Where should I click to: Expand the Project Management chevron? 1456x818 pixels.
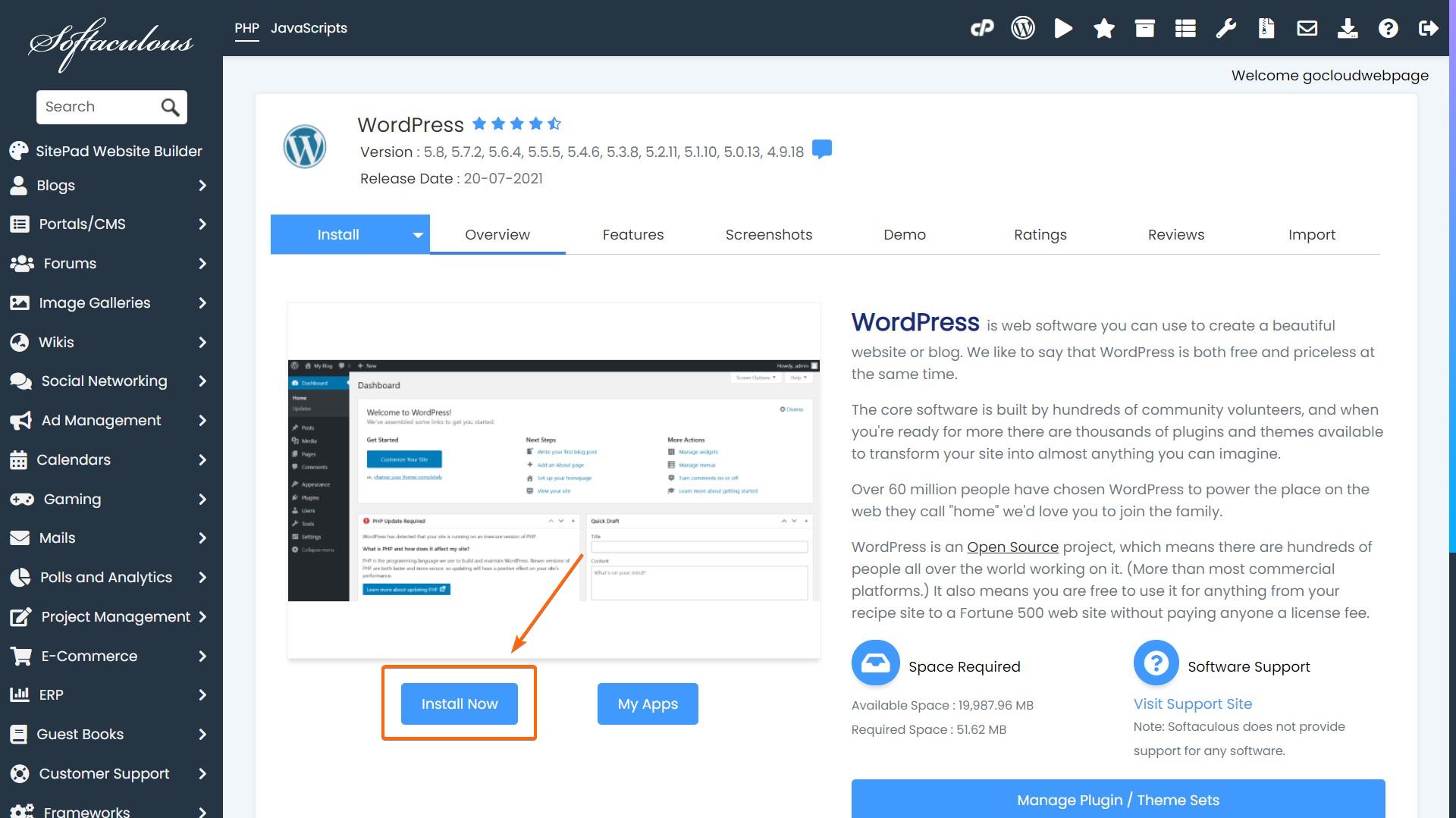(202, 616)
